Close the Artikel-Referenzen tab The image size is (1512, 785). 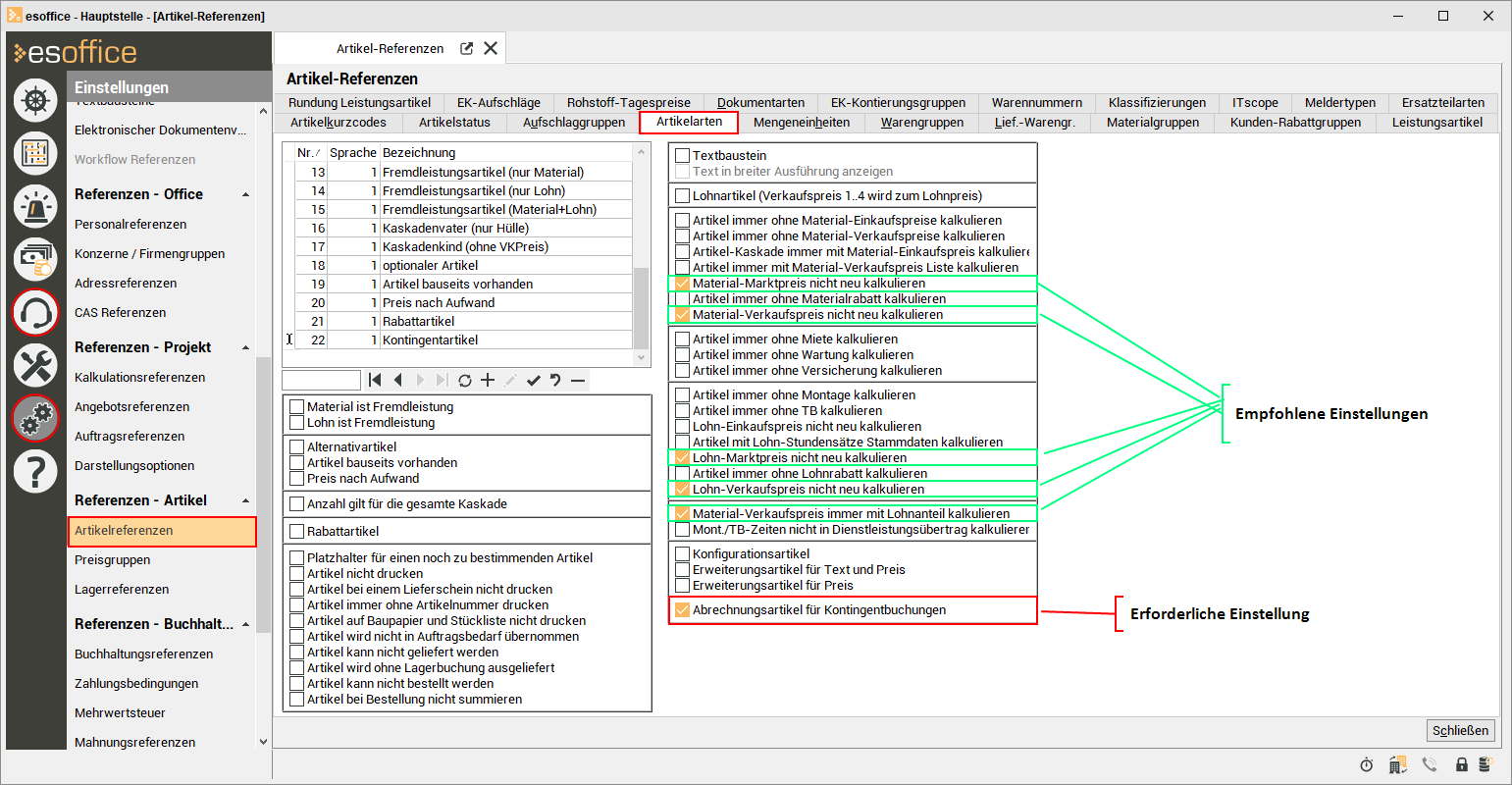coord(491,48)
